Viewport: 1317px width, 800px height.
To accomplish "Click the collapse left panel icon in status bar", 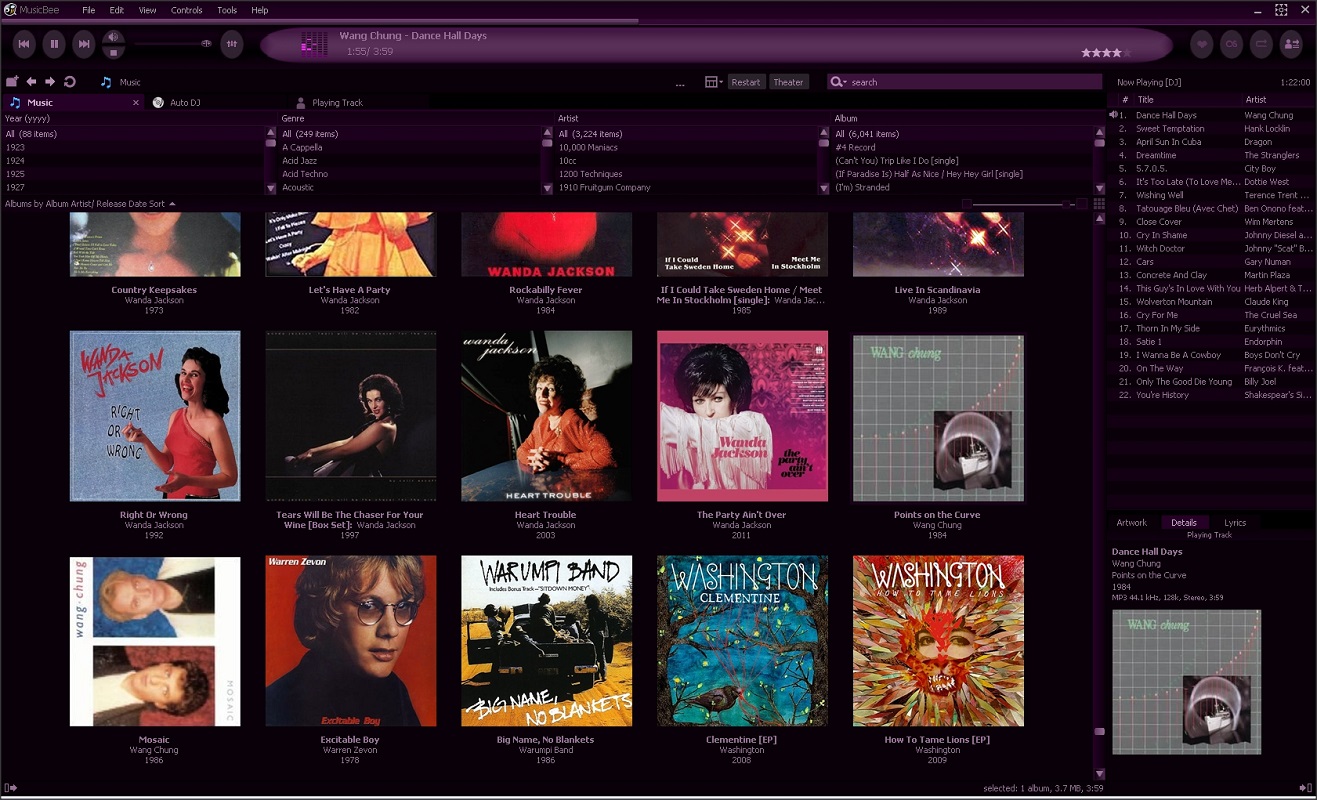I will pyautogui.click(x=11, y=788).
